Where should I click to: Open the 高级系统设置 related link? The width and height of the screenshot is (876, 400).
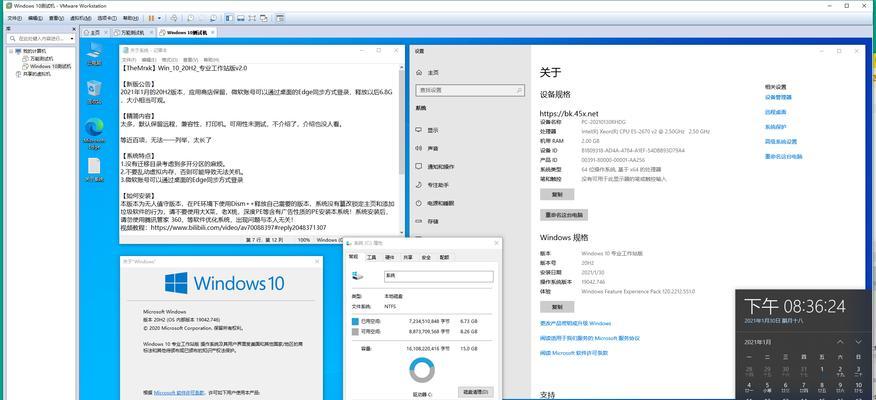tap(780, 142)
